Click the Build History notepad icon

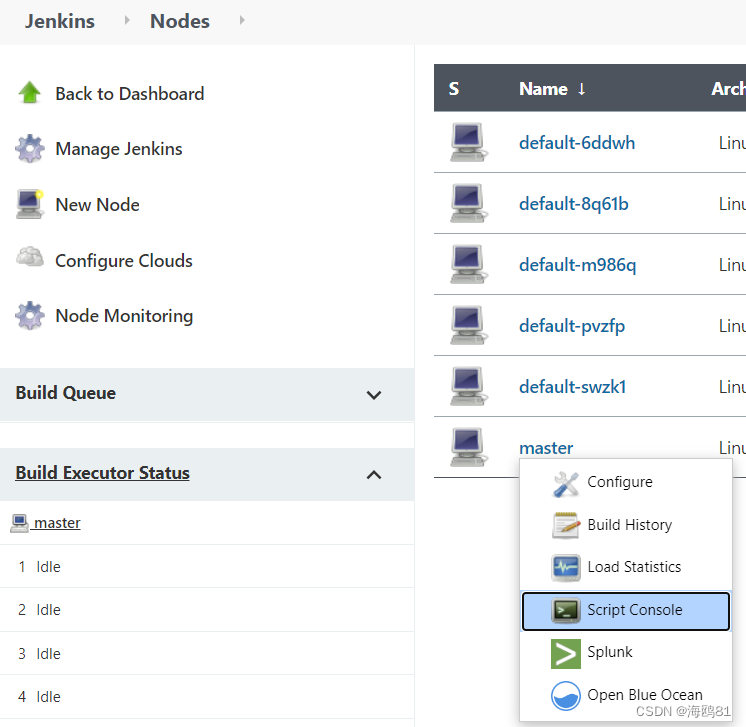(566, 525)
